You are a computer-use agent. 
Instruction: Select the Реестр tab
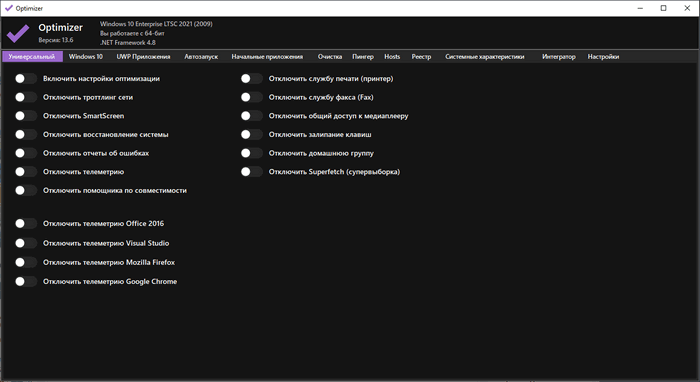pos(421,57)
